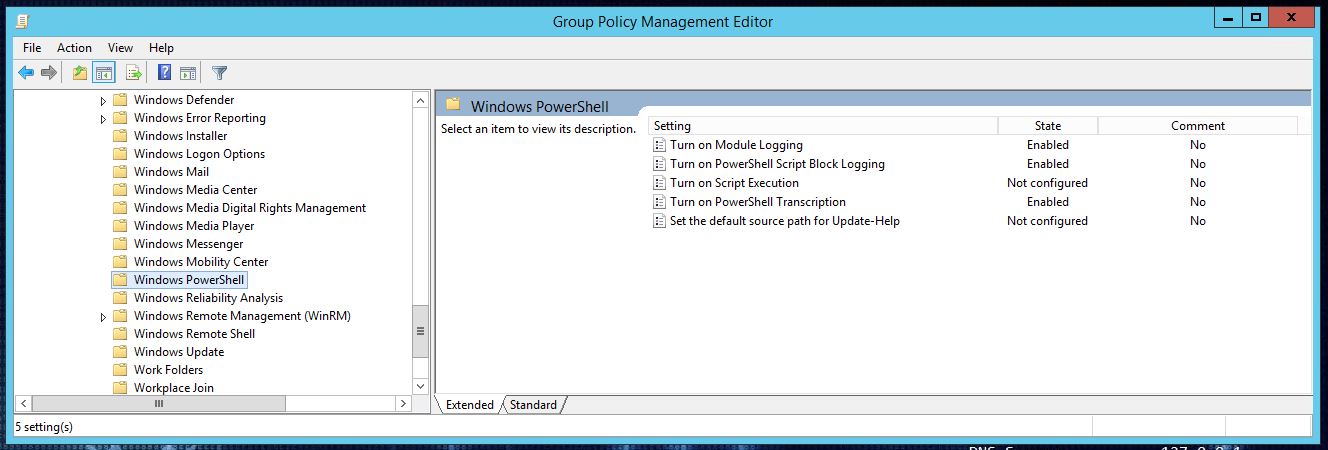Click the Back arrow toolbar icon
This screenshot has width=1328, height=450.
[x=26, y=72]
